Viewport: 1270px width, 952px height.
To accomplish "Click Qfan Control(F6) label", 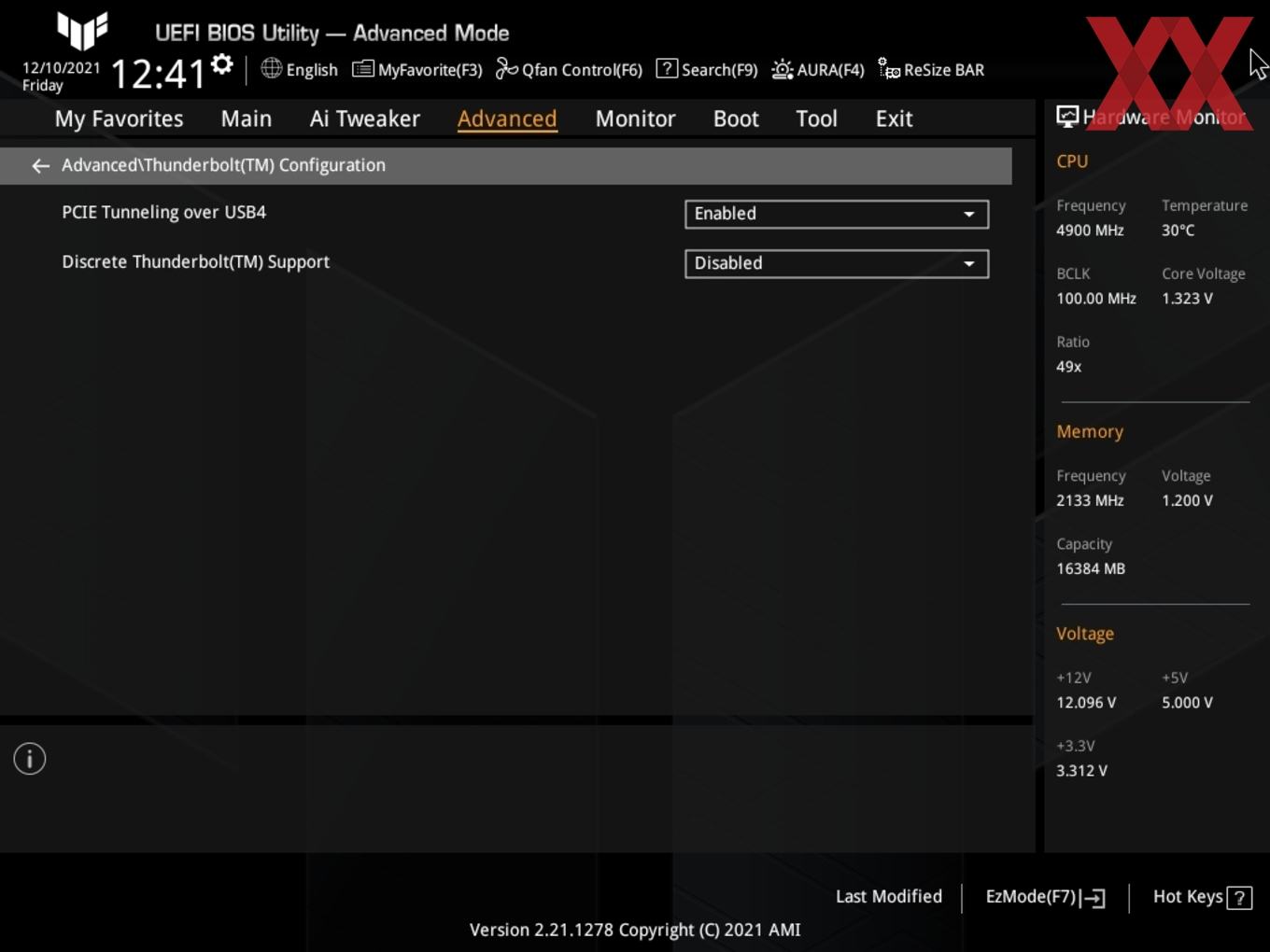I will pyautogui.click(x=582, y=70).
